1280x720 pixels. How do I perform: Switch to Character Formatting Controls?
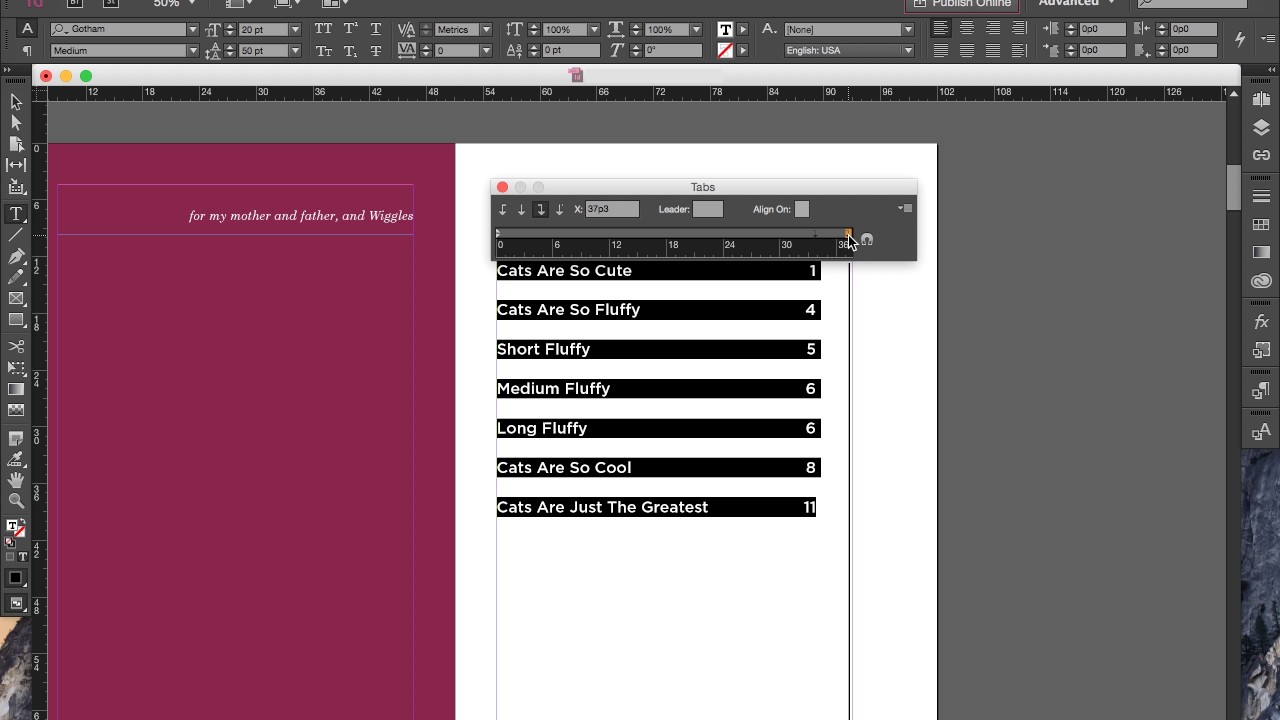point(27,29)
